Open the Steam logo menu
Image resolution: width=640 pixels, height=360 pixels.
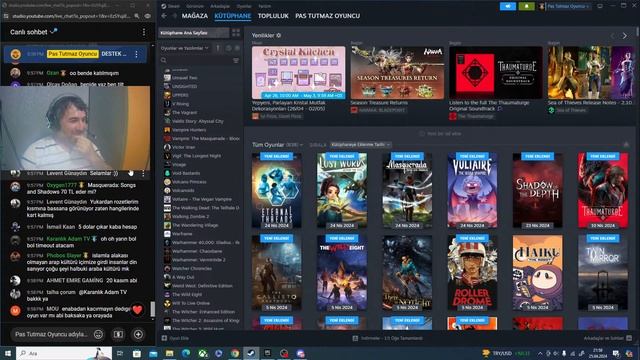(164, 6)
